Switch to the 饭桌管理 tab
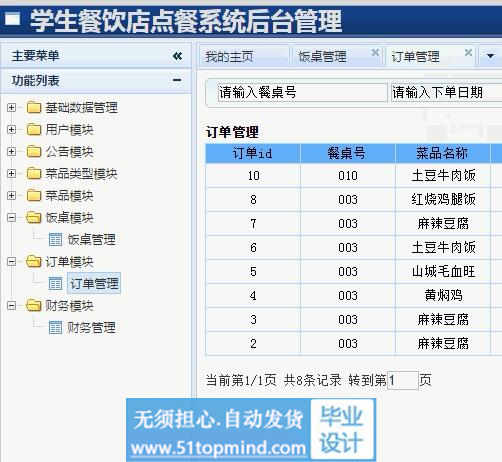This screenshot has height=462, width=502. coord(322,57)
